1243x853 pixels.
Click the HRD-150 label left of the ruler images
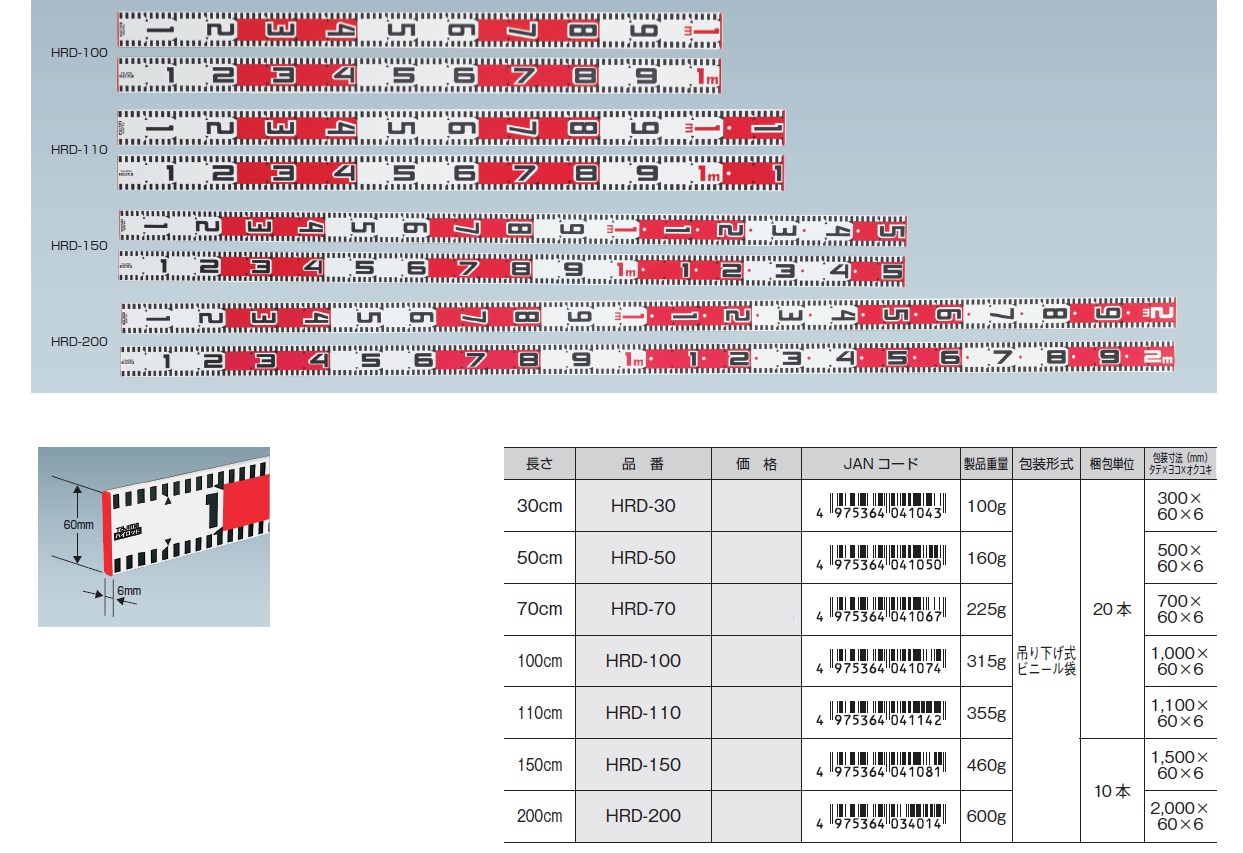coord(79,245)
